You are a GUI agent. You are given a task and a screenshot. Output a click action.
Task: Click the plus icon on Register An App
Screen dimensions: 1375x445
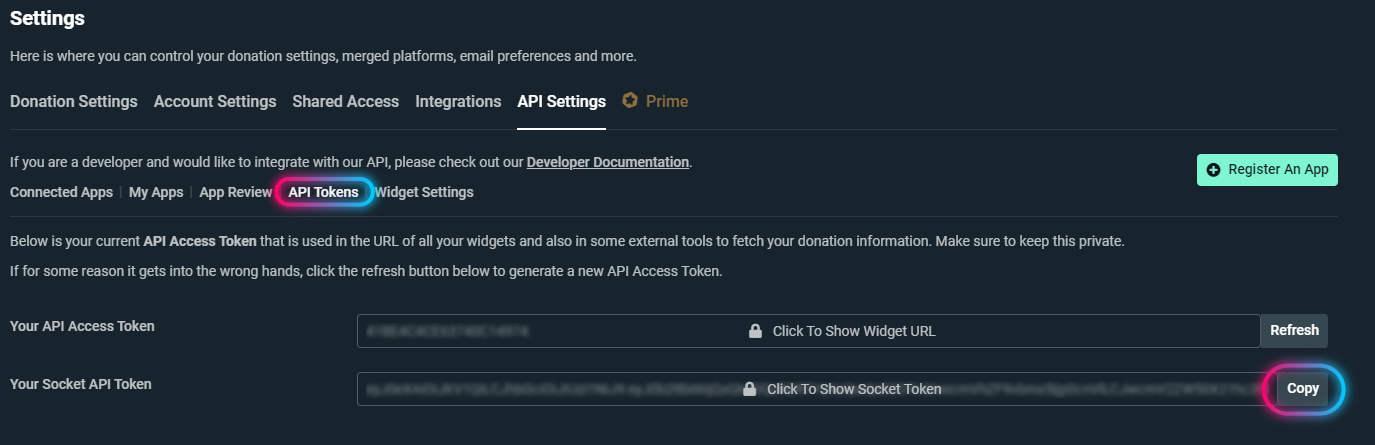pyautogui.click(x=1214, y=170)
